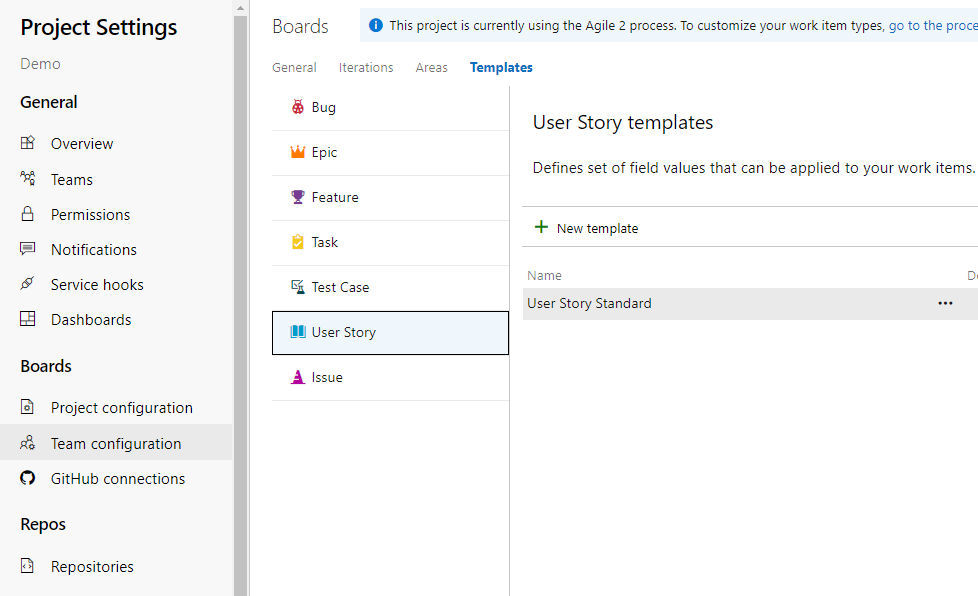
Task: Open the Areas tab
Action: pos(432,68)
